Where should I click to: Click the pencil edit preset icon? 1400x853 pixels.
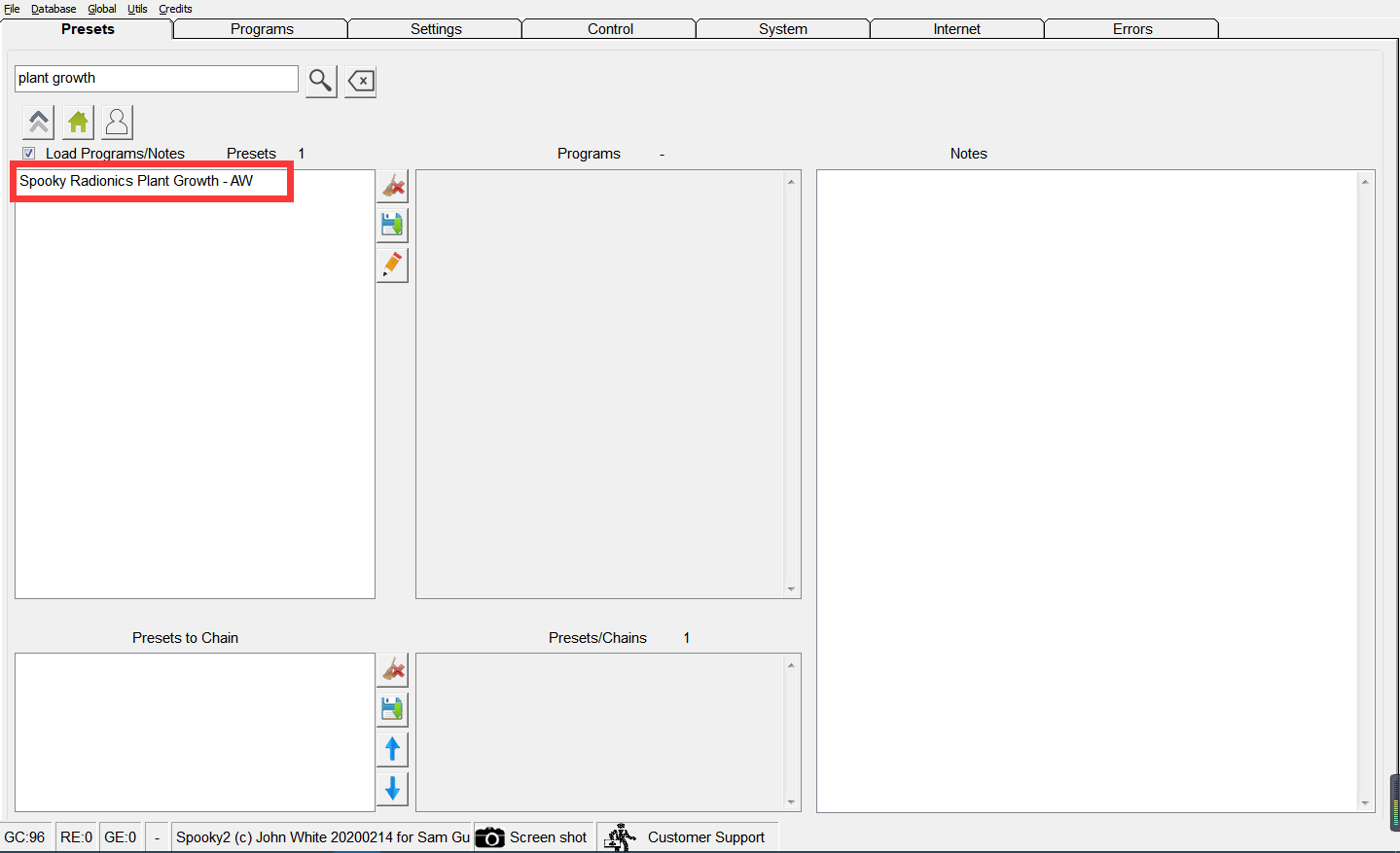[392, 265]
